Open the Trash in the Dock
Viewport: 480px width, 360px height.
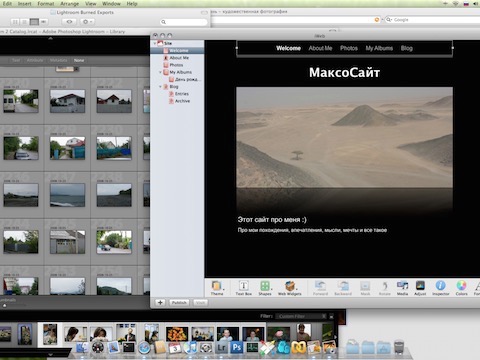[x=399, y=347]
